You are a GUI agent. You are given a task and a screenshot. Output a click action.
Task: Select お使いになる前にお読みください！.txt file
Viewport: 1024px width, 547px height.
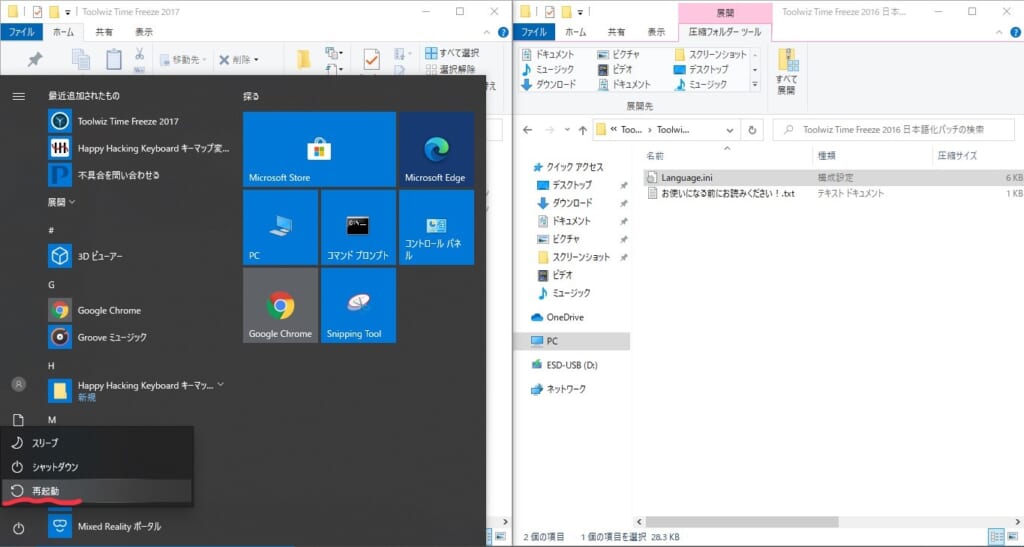[x=833, y=193]
